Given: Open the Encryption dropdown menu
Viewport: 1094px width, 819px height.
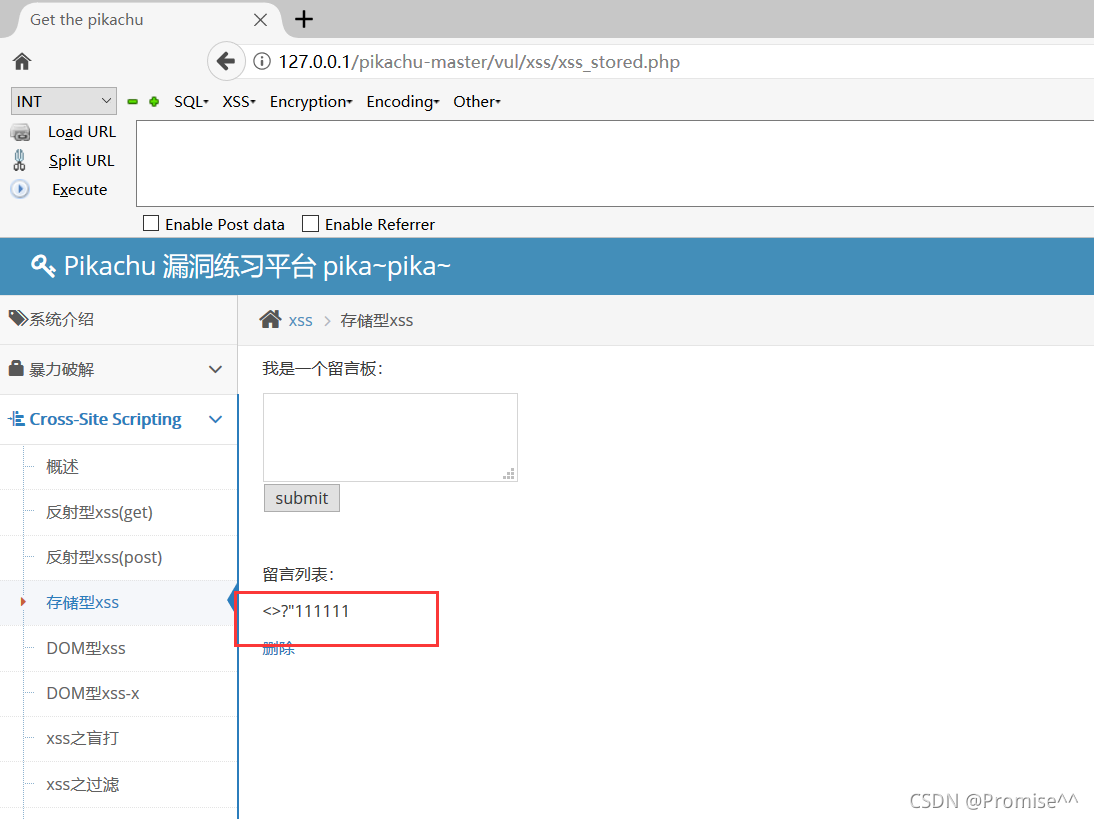Looking at the screenshot, I should [x=311, y=102].
